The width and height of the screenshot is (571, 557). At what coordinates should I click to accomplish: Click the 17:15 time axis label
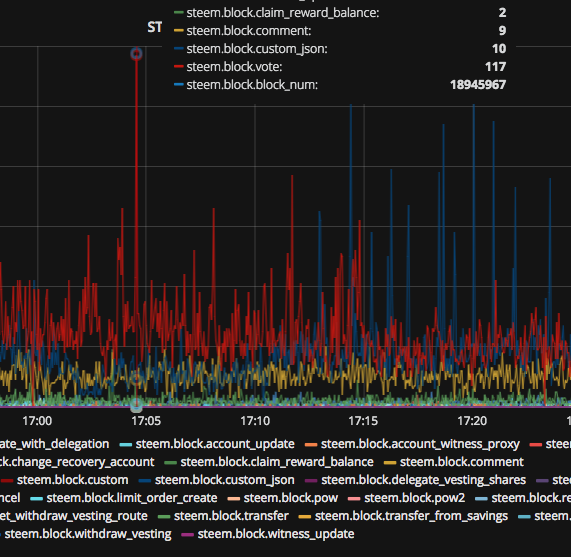pos(363,421)
